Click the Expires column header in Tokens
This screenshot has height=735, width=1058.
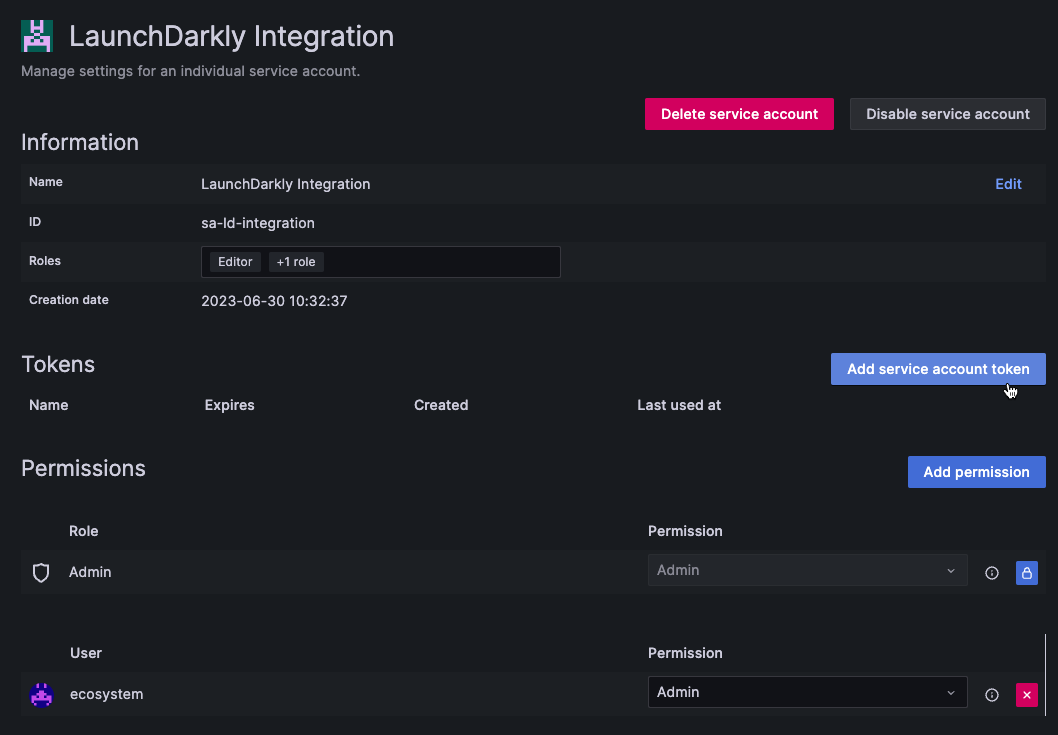[x=229, y=405]
